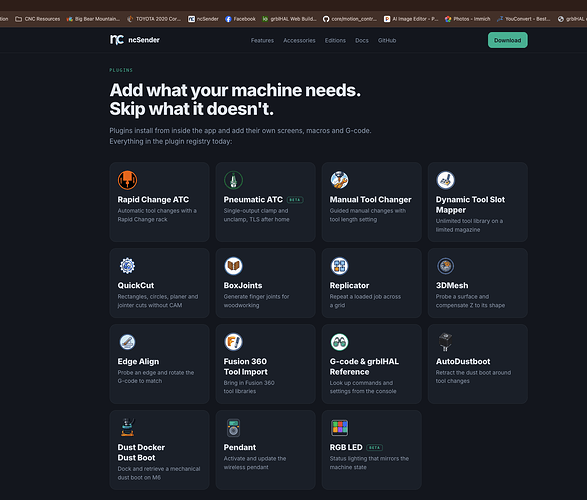Open the YouConvert bookmark
587x500 pixels.
pos(524,19)
